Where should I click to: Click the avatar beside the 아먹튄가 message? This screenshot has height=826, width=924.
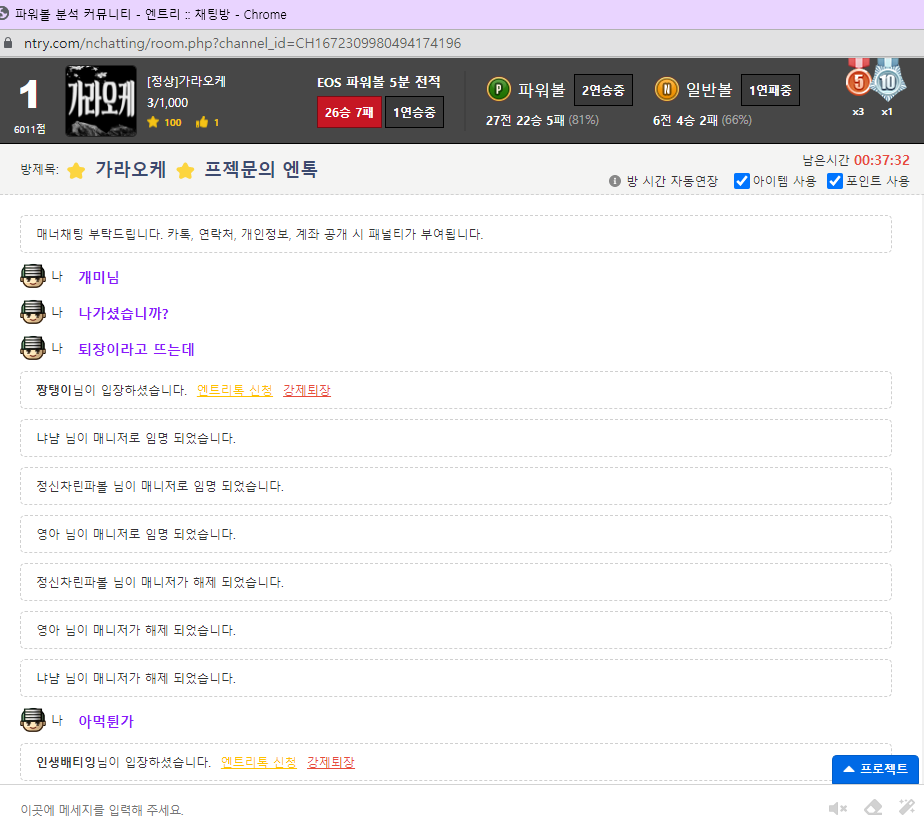33,720
